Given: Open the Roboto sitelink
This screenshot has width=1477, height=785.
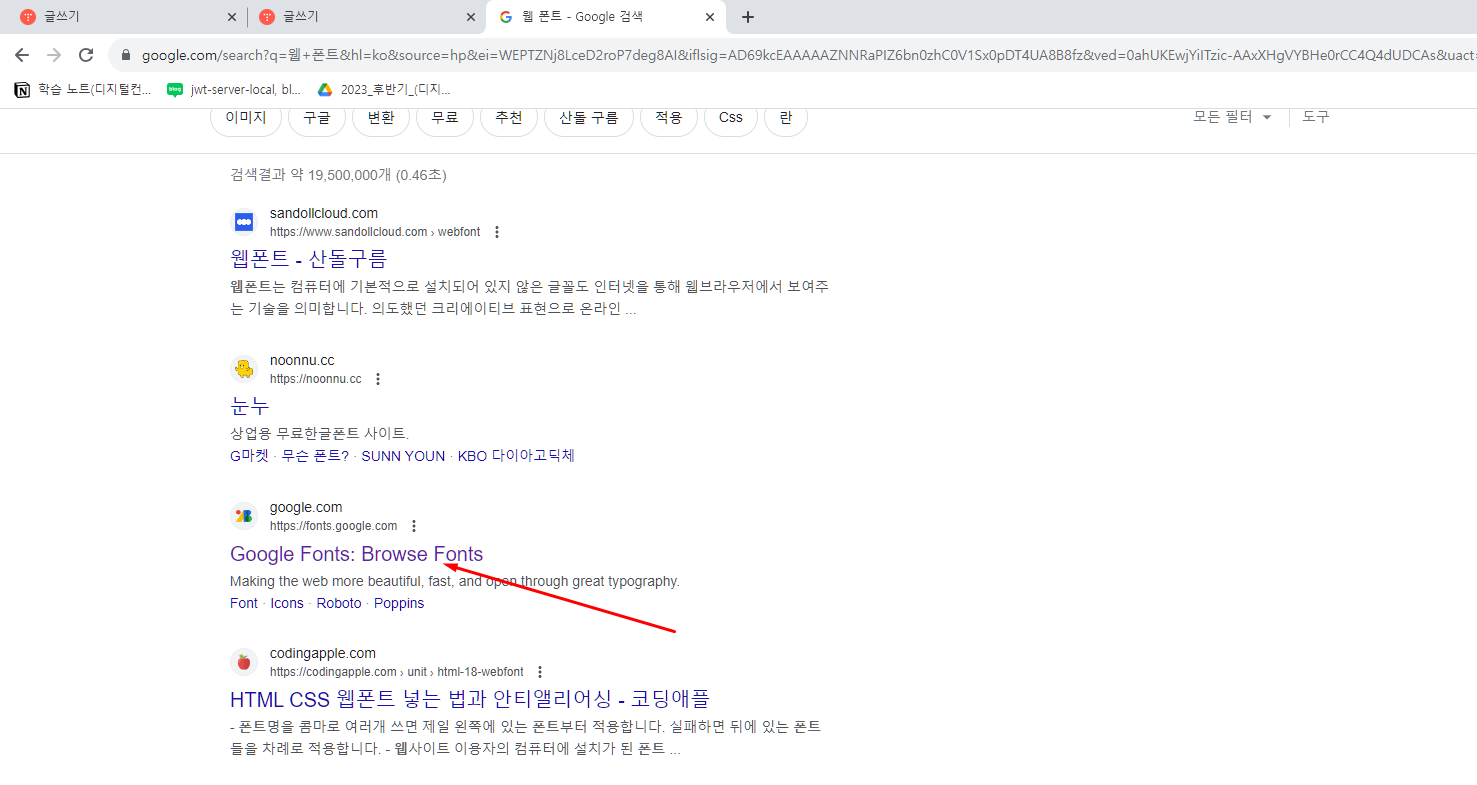Looking at the screenshot, I should click(339, 603).
